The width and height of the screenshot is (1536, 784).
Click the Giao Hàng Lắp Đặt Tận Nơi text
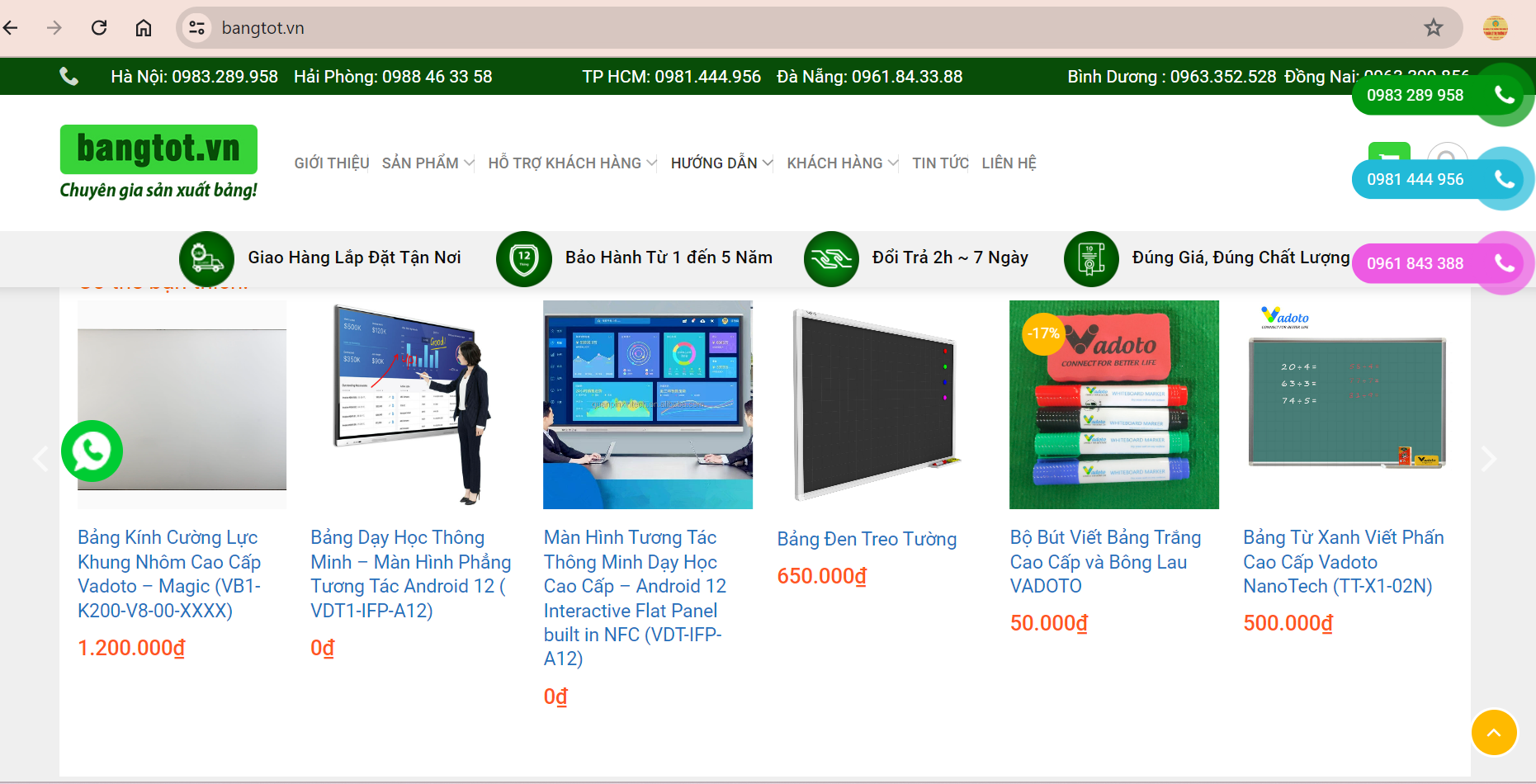pos(355,257)
